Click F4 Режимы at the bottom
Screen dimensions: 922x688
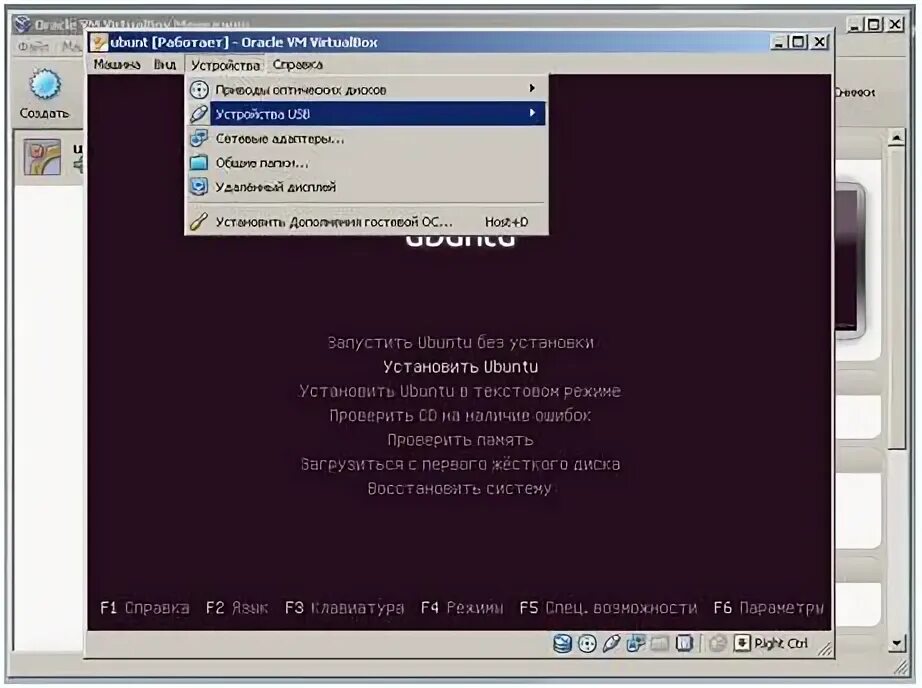462,607
